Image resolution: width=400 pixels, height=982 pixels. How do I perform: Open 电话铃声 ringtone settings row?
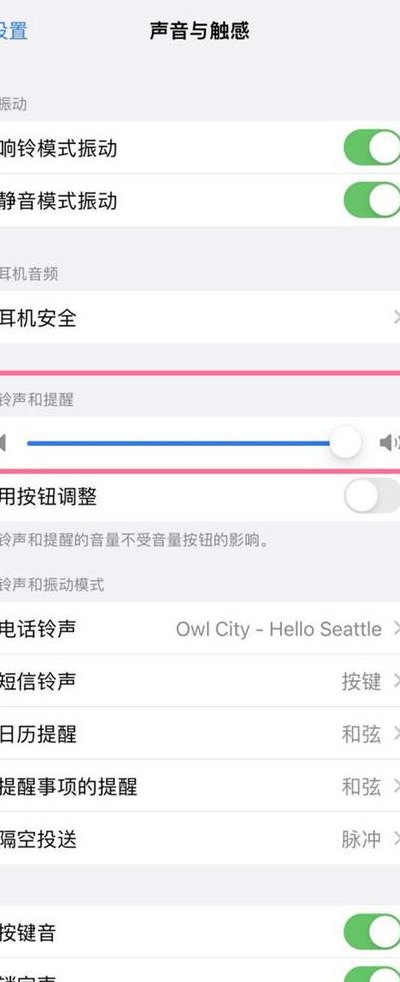click(200, 628)
